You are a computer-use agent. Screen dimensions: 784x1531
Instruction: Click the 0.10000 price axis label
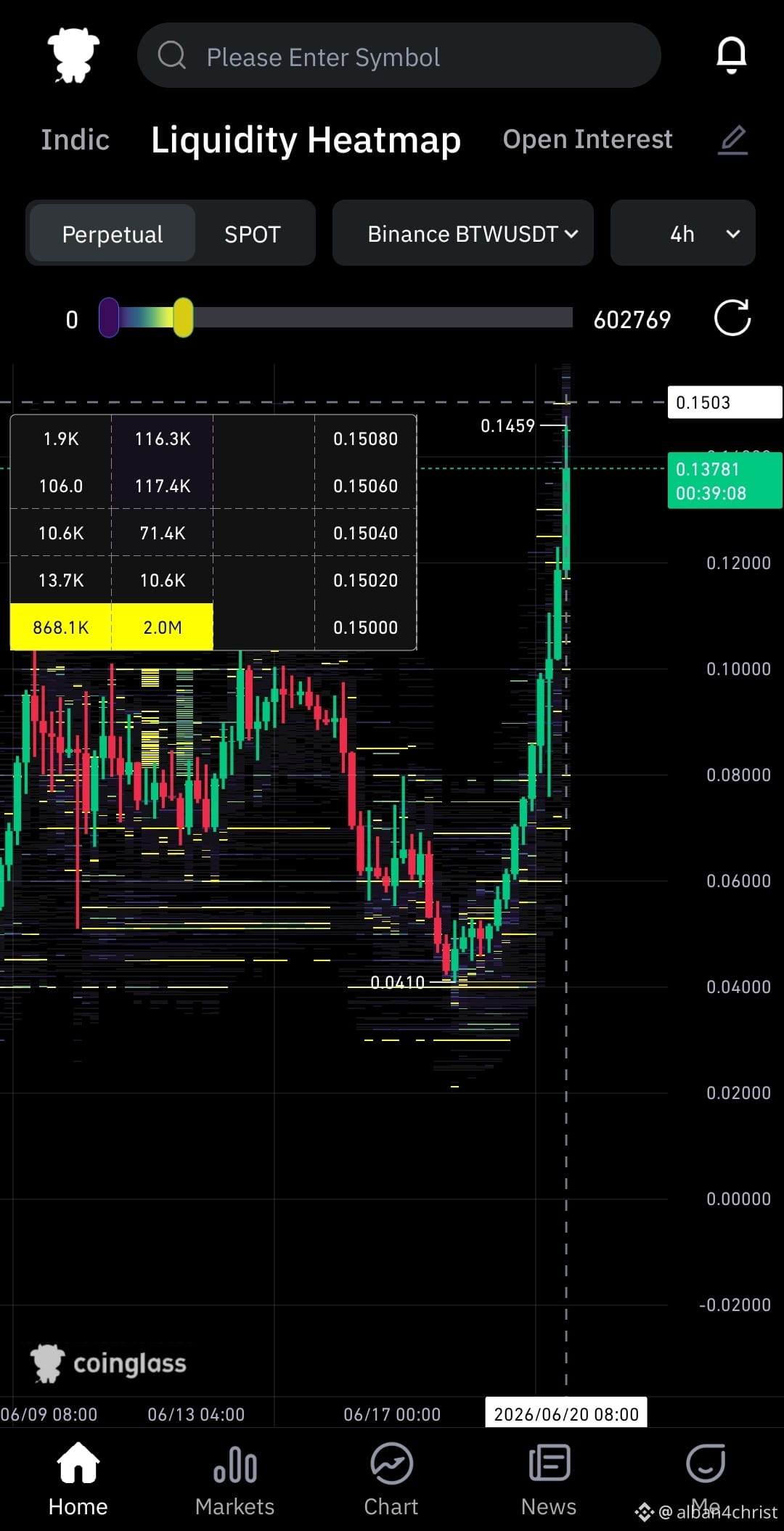click(x=738, y=669)
